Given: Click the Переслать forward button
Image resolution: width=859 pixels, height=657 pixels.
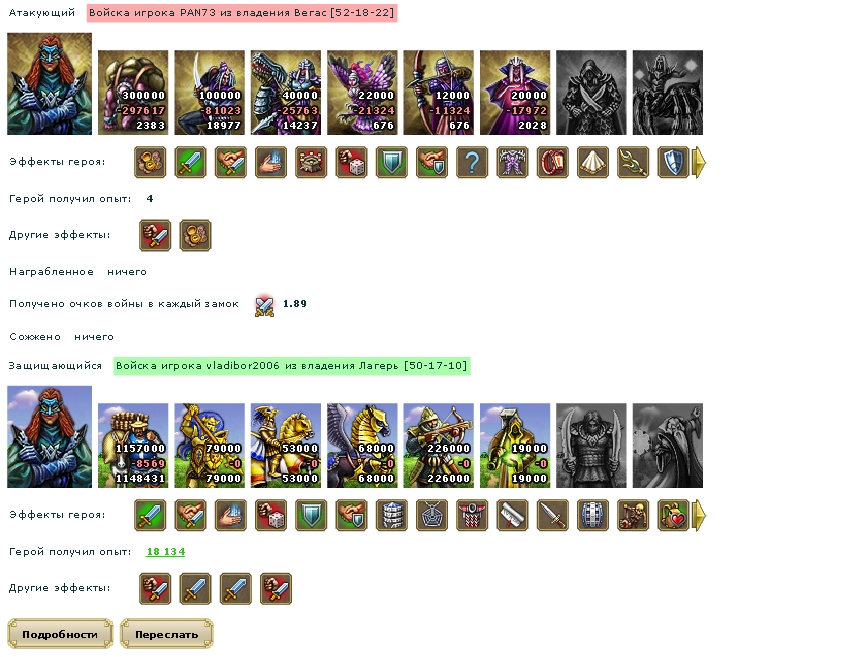Looking at the screenshot, I should pyautogui.click(x=167, y=634).
